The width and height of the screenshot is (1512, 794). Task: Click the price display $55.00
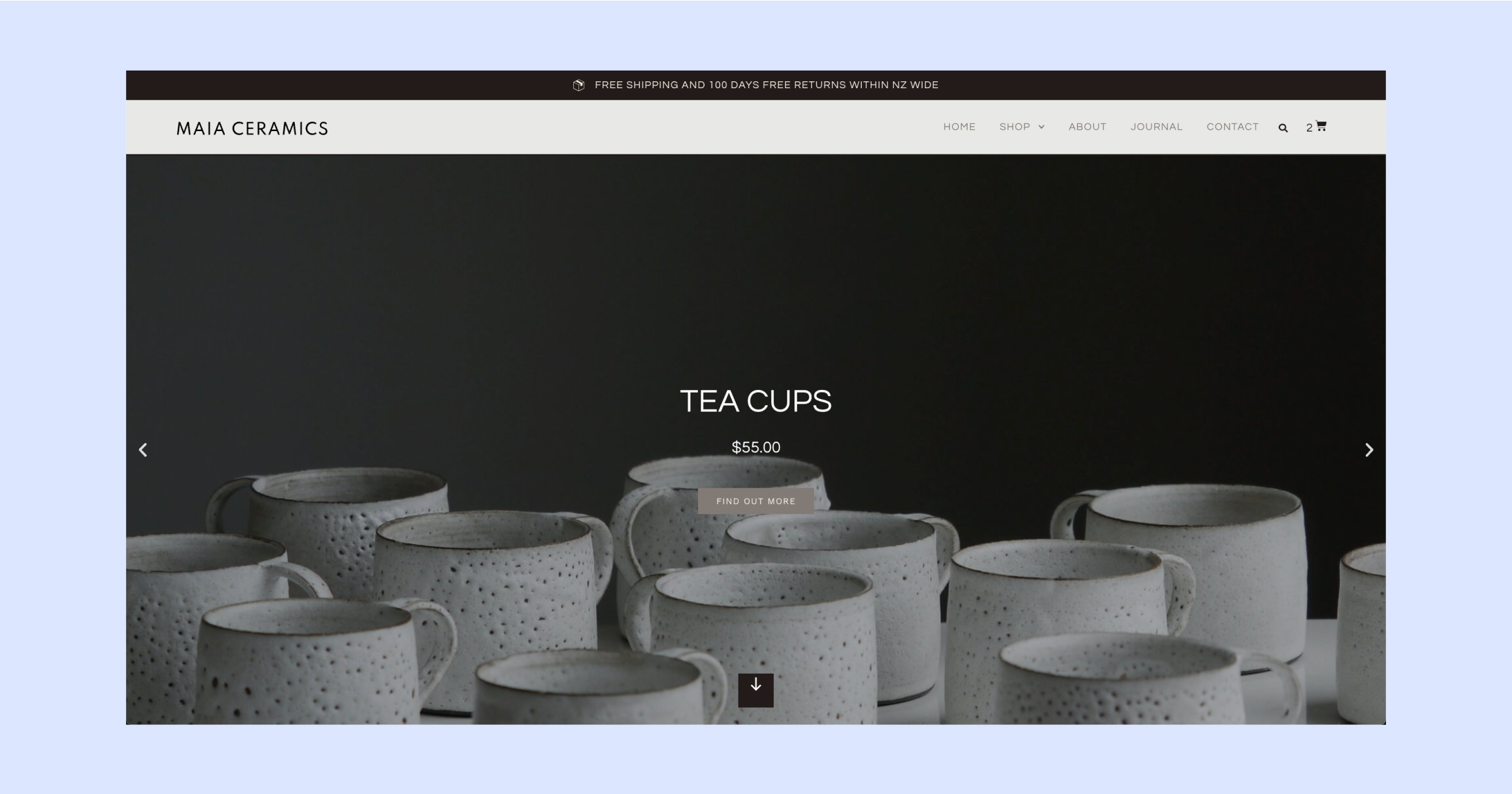(755, 447)
